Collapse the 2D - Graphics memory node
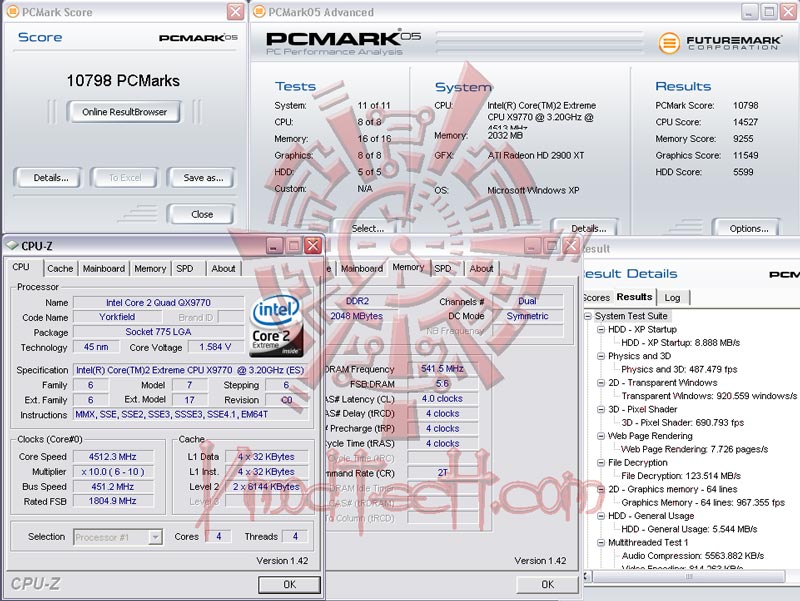 pos(601,489)
